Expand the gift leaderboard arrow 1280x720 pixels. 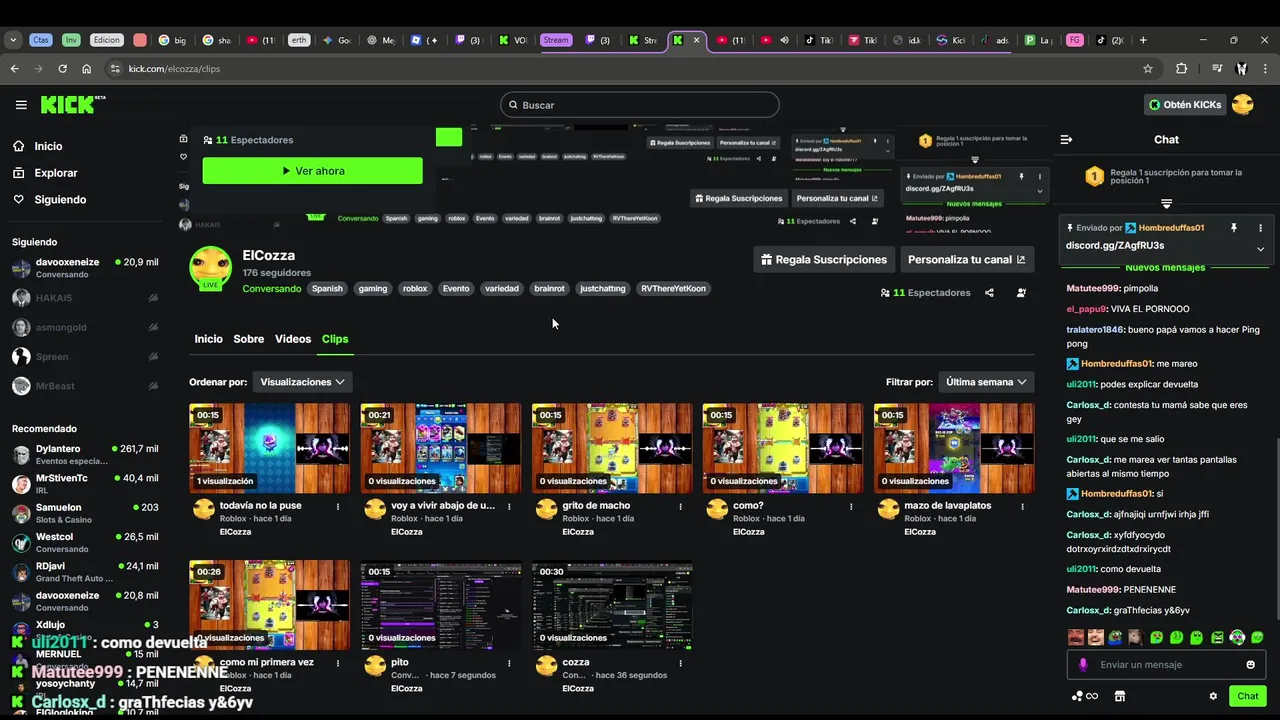coord(1166,203)
